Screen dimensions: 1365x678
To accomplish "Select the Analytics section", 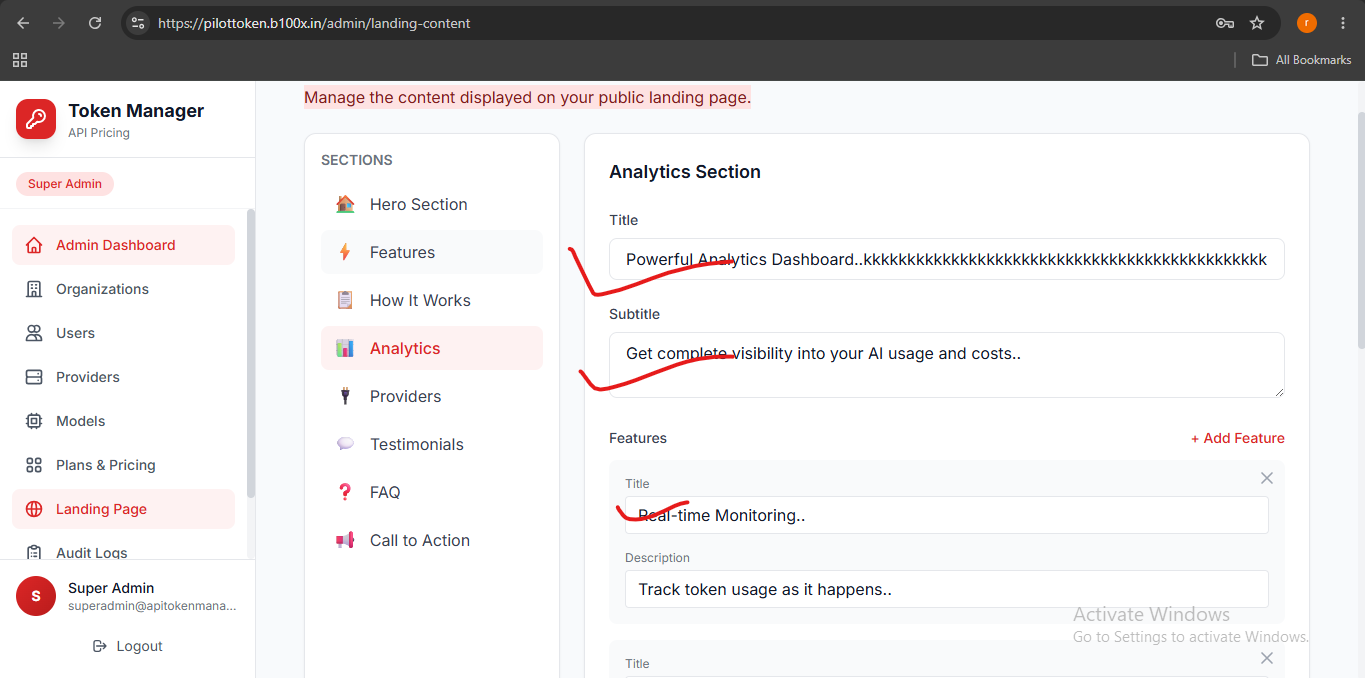I will click(432, 348).
